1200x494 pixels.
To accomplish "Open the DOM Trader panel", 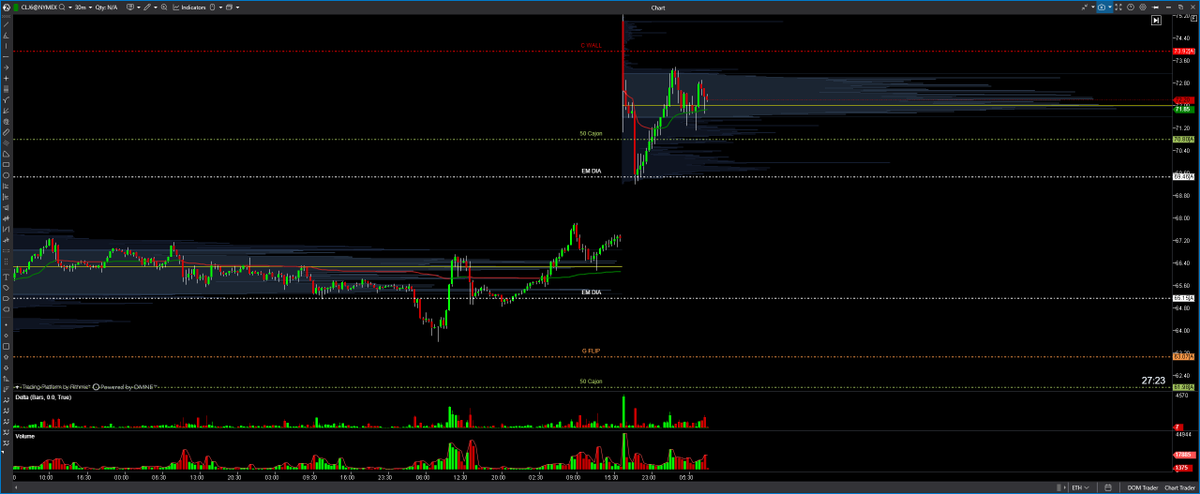I will click(x=1142, y=488).
